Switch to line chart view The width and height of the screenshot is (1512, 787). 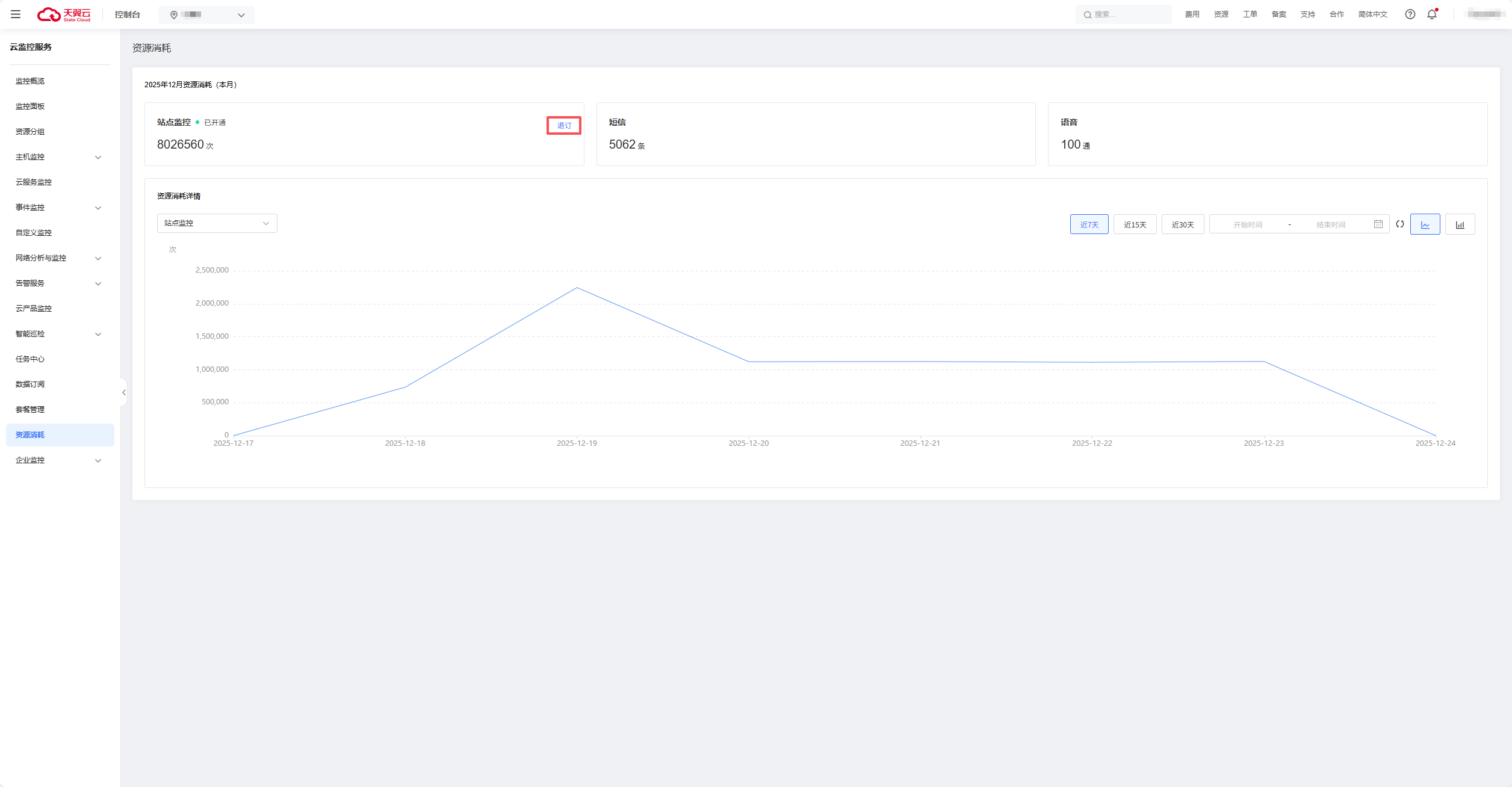(1425, 224)
